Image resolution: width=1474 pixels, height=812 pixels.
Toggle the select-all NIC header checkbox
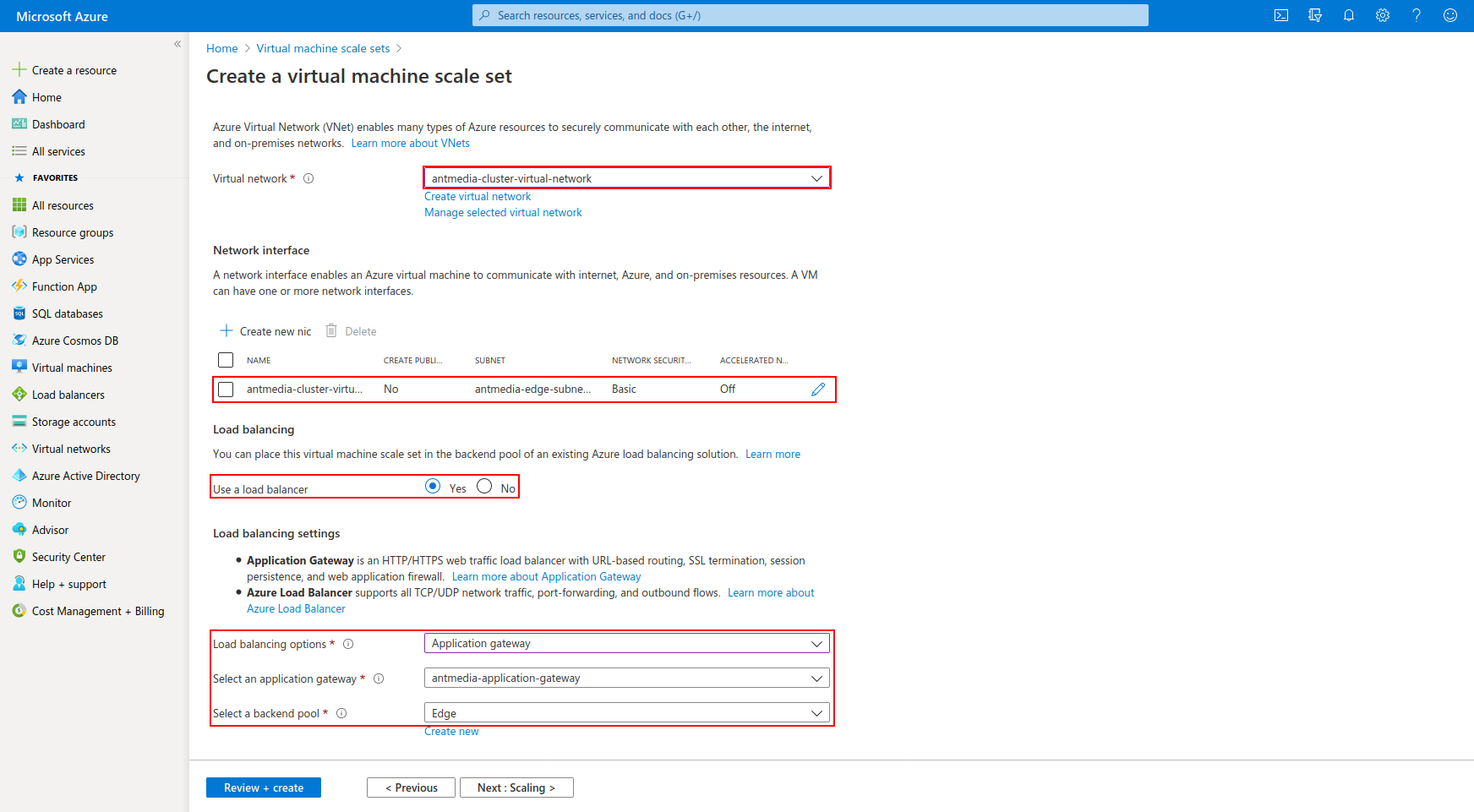click(x=226, y=360)
